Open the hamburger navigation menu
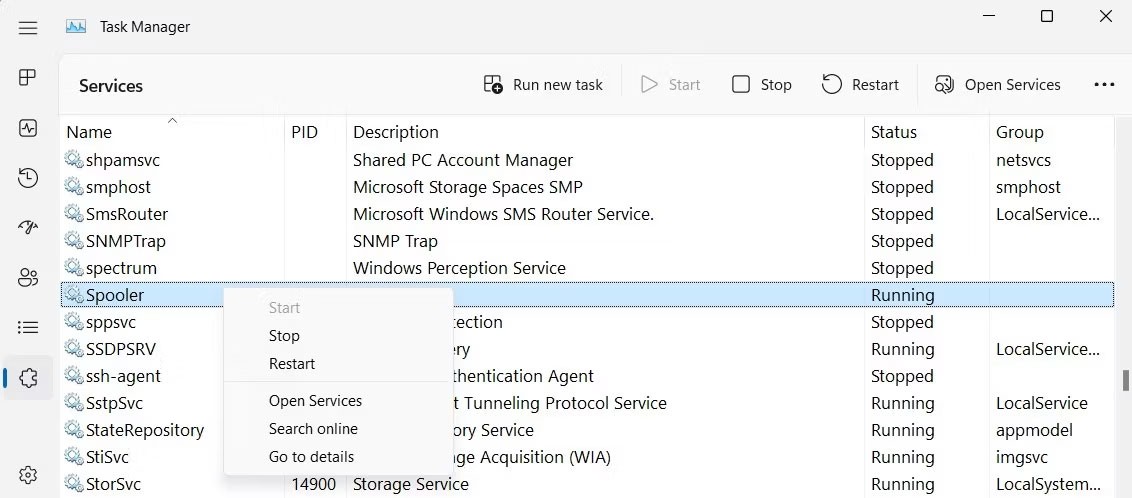This screenshot has height=498, width=1132. [28, 28]
